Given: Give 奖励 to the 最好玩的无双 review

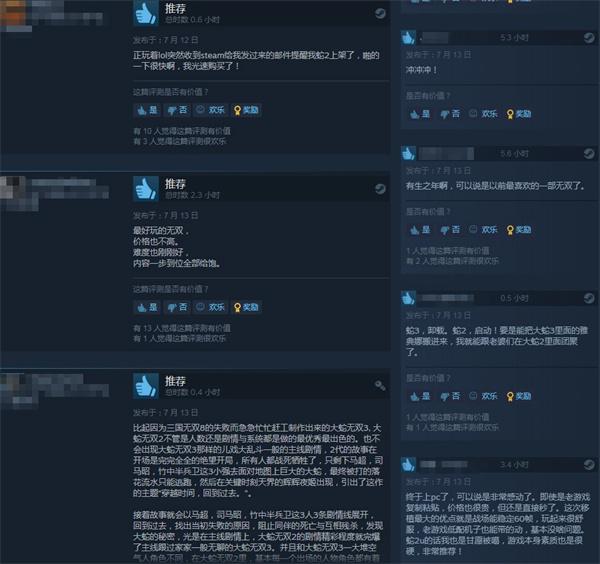Looking at the screenshot, I should [x=246, y=307].
